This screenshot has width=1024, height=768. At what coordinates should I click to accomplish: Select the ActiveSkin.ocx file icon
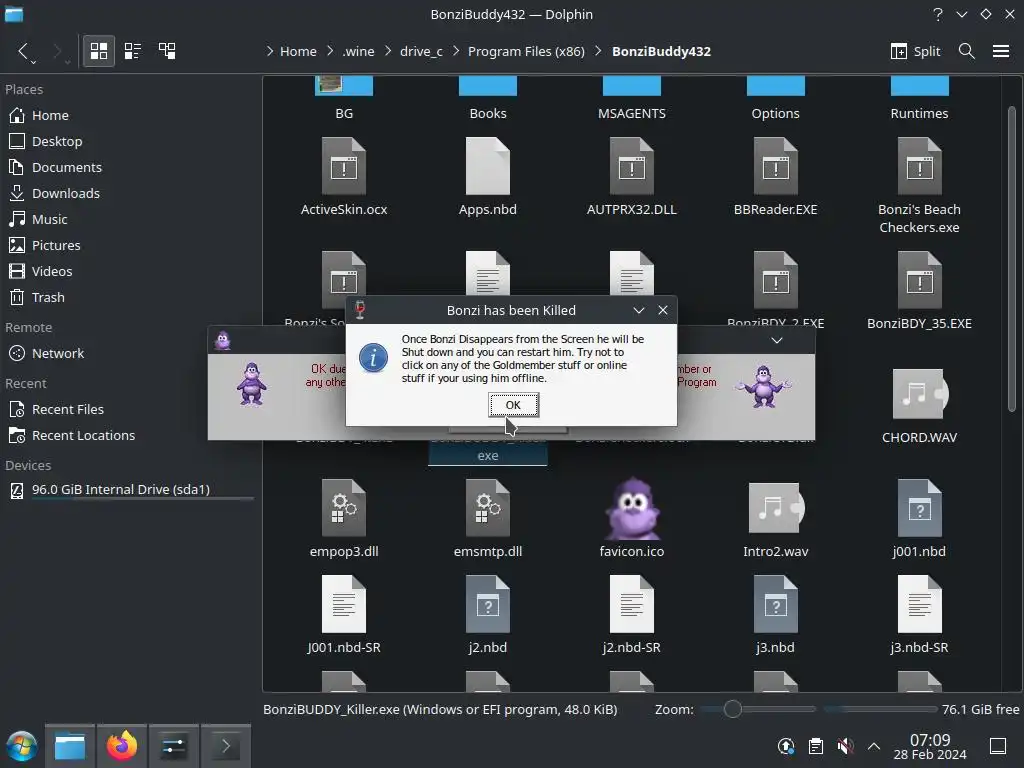[344, 166]
